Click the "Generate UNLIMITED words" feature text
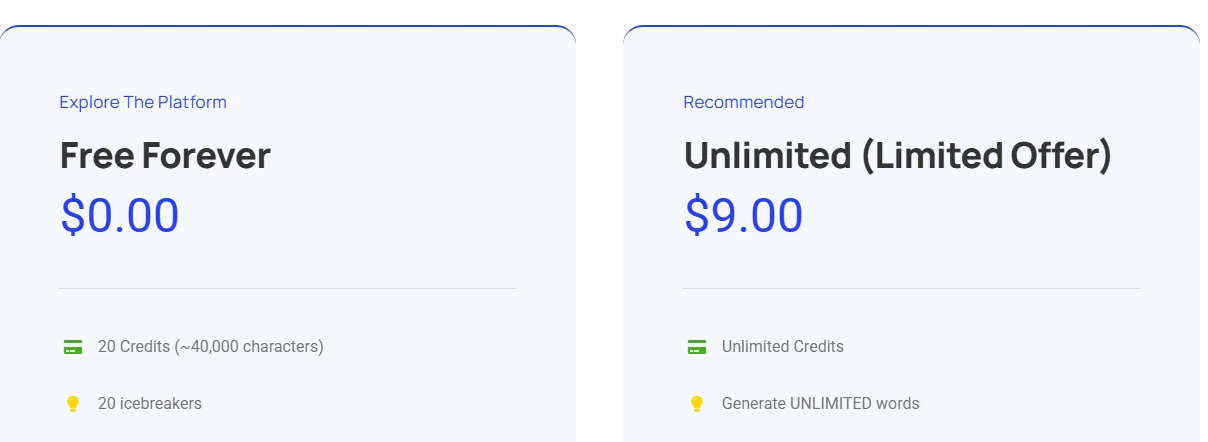Viewport: 1208px width, 442px height. click(820, 404)
